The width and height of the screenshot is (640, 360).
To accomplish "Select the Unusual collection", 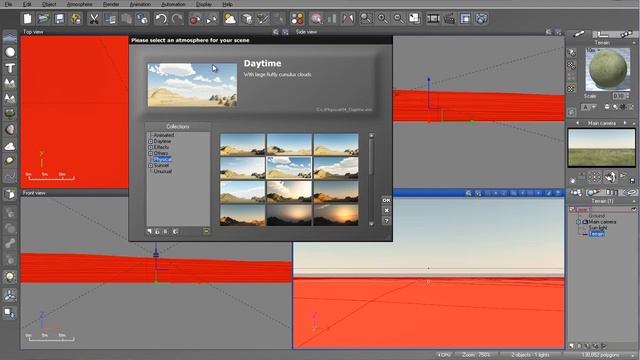I will (163, 171).
